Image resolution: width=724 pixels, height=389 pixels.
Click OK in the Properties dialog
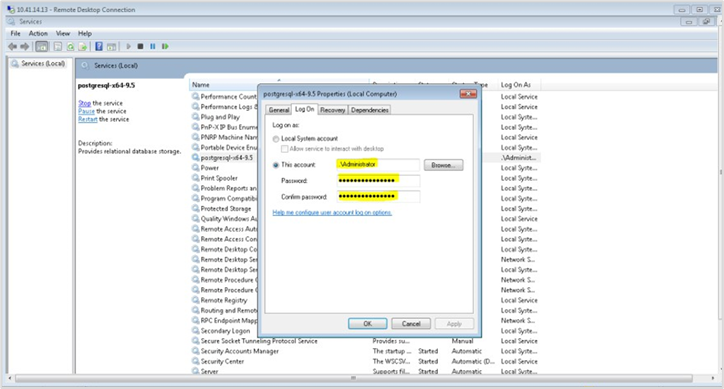click(x=368, y=324)
